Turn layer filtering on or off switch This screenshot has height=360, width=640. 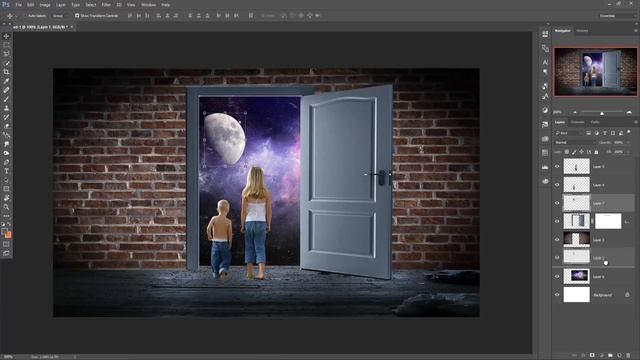[x=629, y=132]
